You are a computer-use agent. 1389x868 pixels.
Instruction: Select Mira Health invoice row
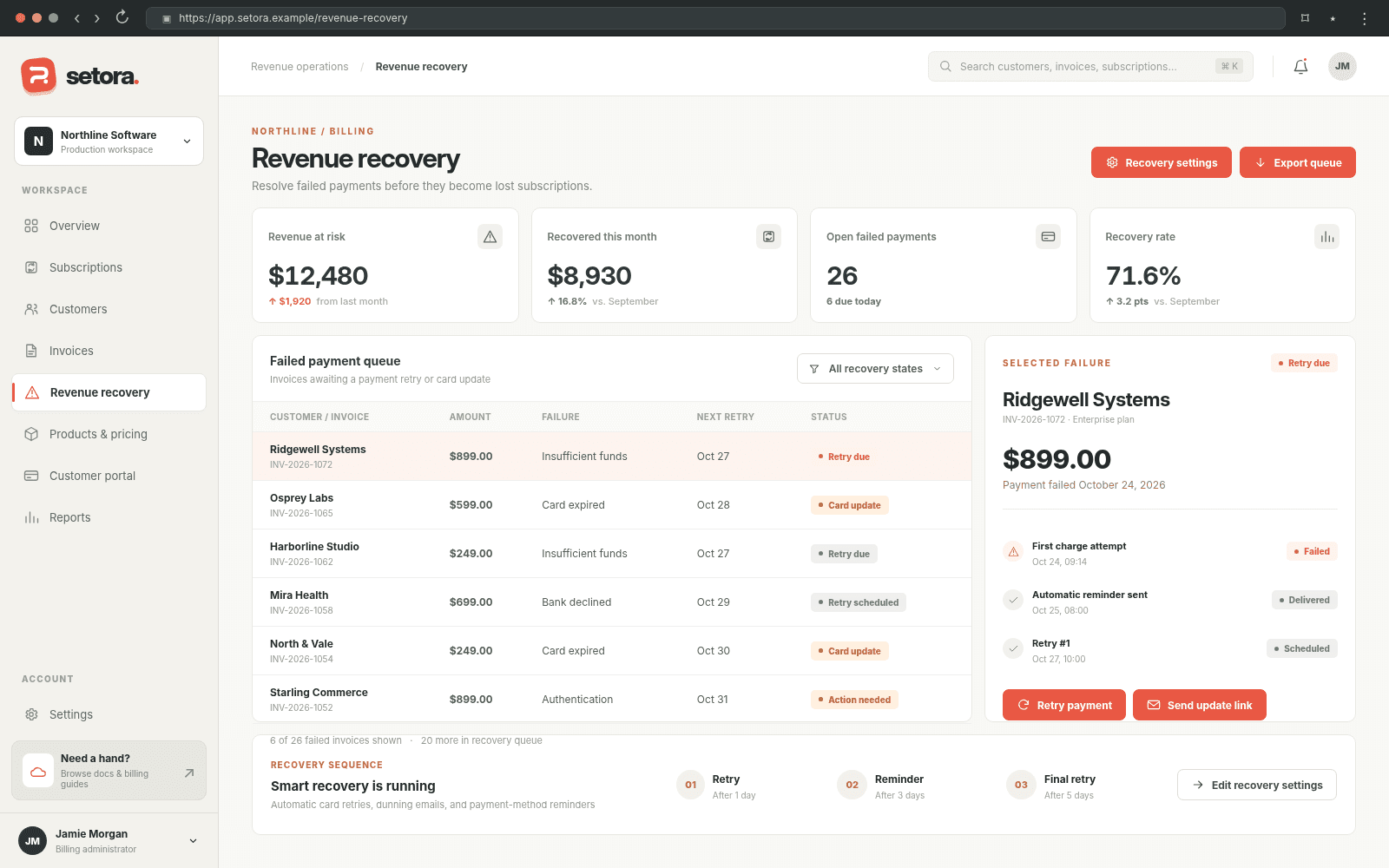612,602
